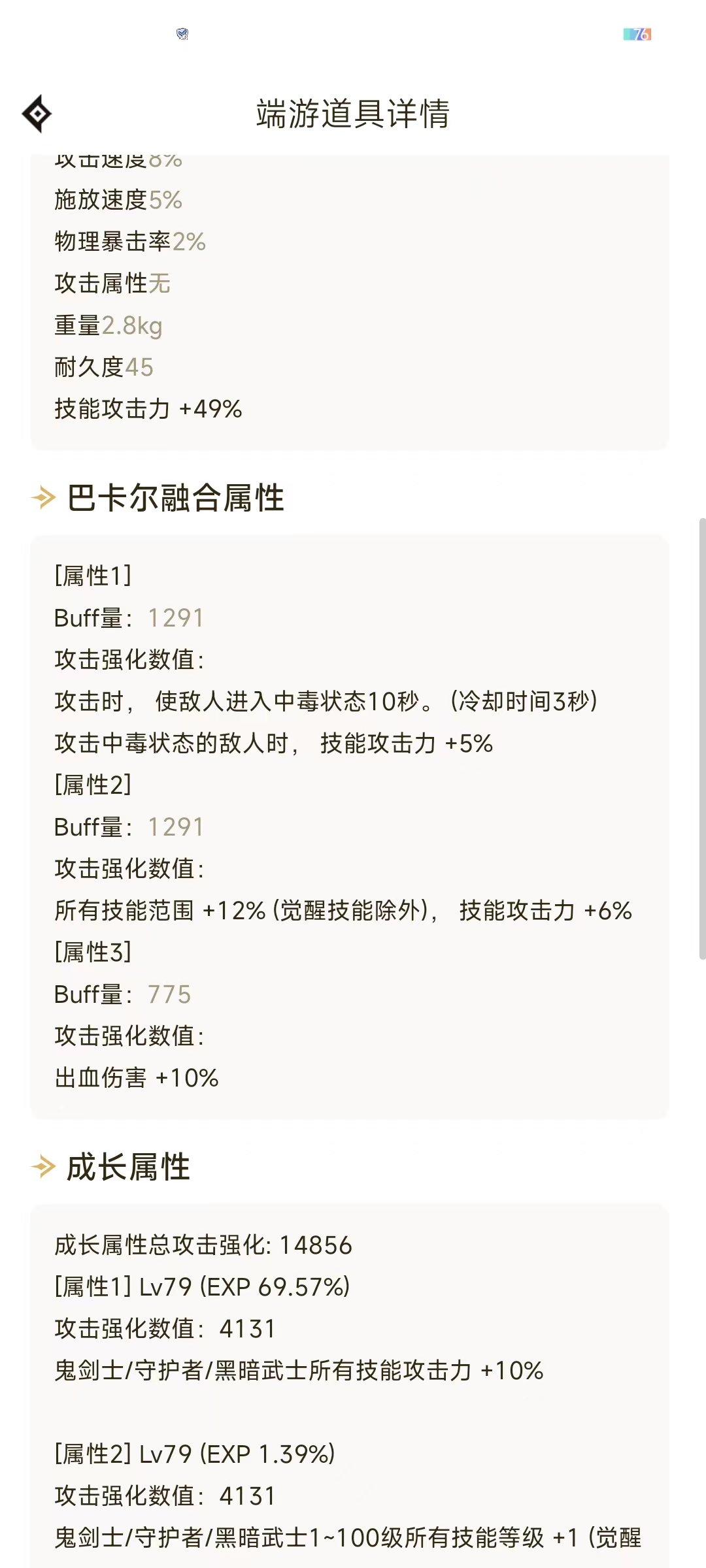
Task: Select 成长属性总攻击强化: 14856 line
Action: point(203,1245)
